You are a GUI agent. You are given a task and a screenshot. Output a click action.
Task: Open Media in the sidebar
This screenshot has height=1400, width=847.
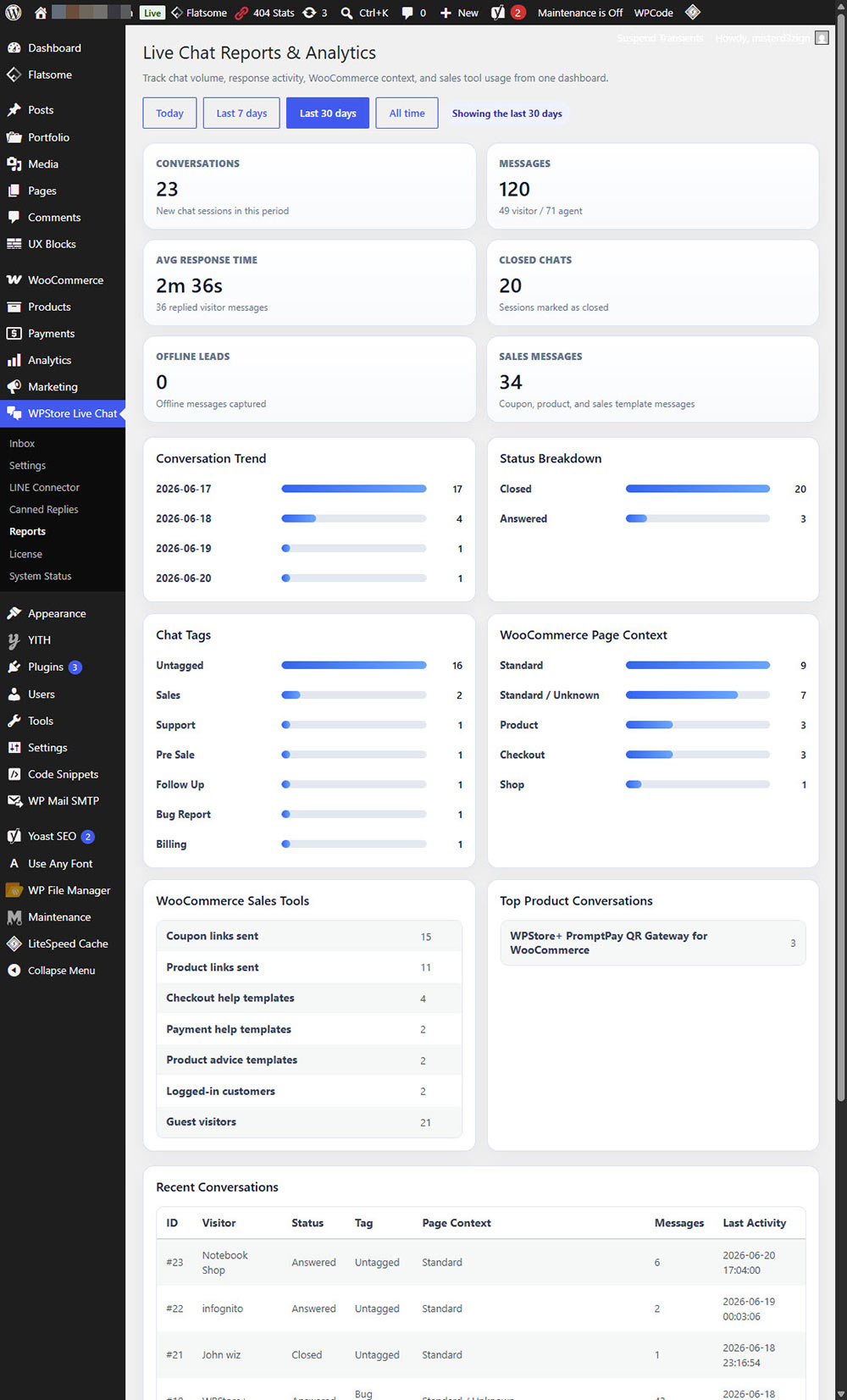pyautogui.click(x=63, y=163)
